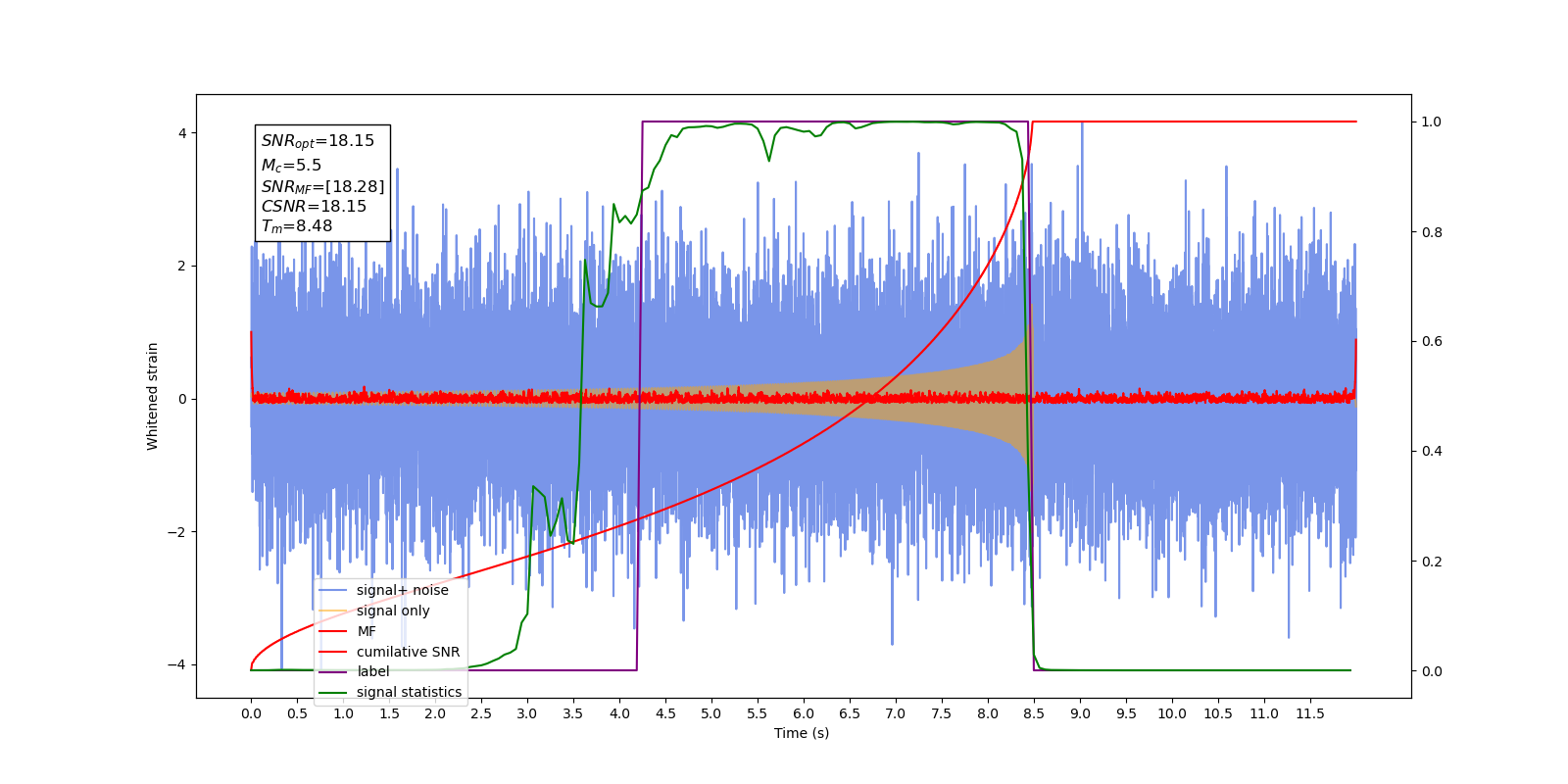Click the 2.5 tick on time axis
1568x784 pixels.
coord(481,713)
